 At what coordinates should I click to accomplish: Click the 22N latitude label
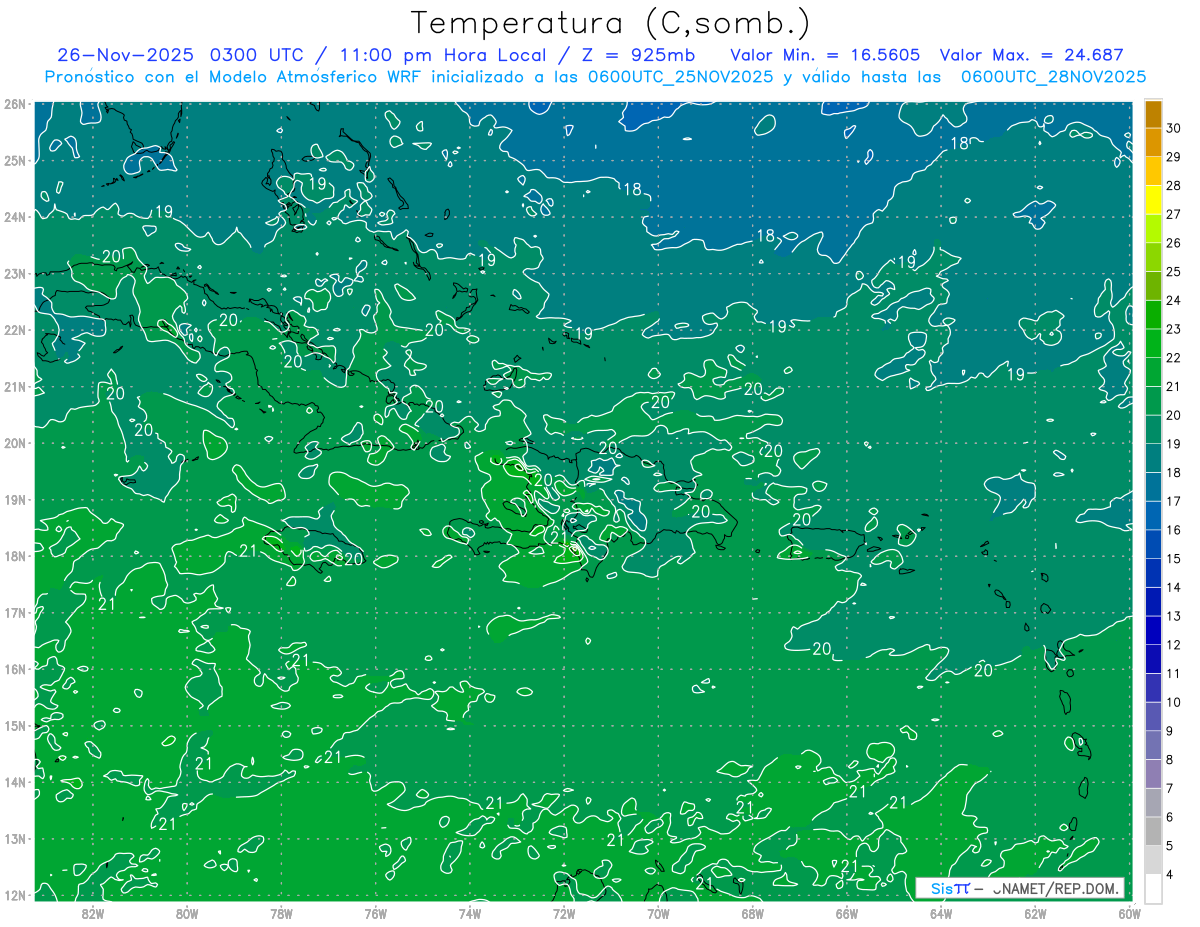point(15,330)
